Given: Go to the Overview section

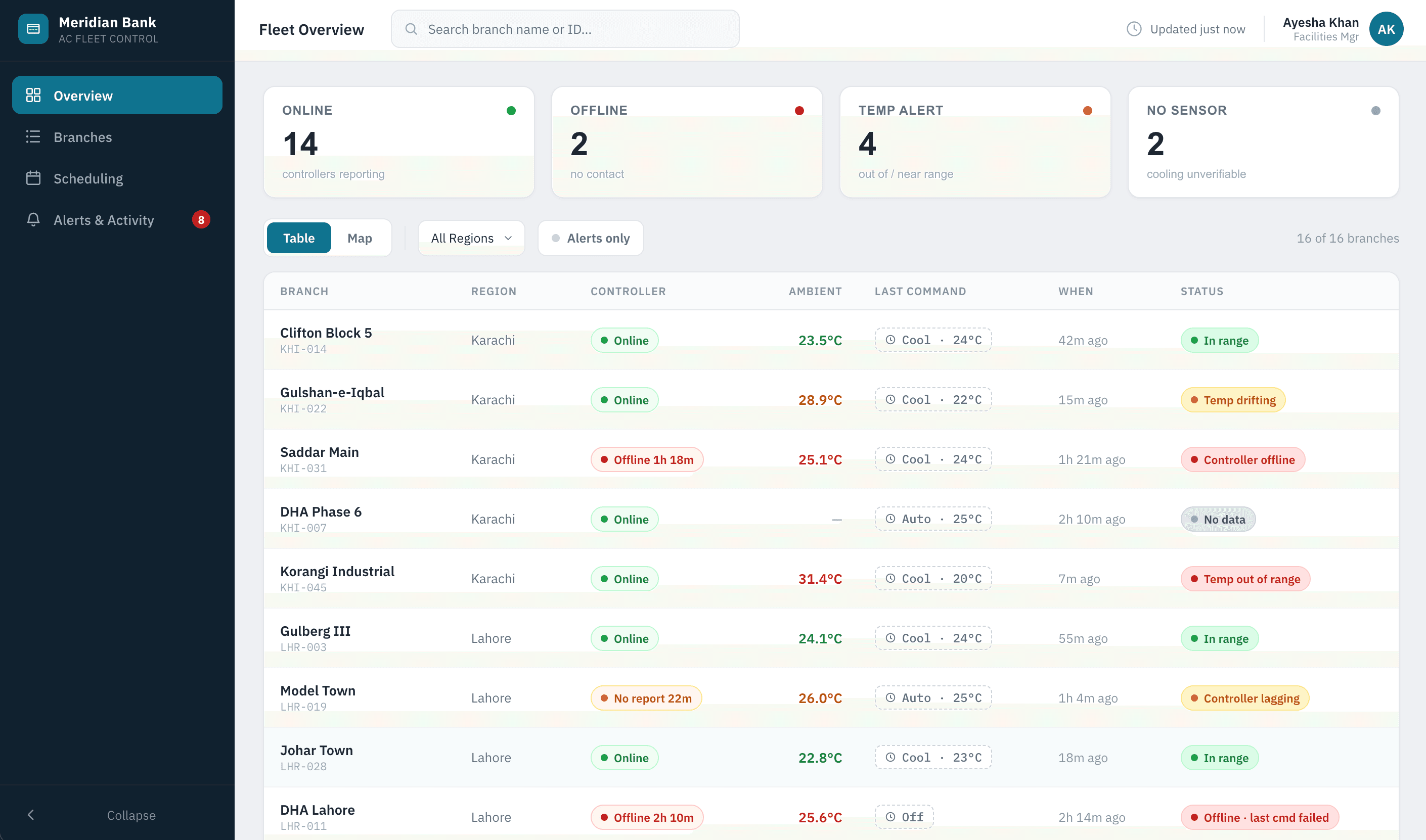Looking at the screenshot, I should (117, 95).
